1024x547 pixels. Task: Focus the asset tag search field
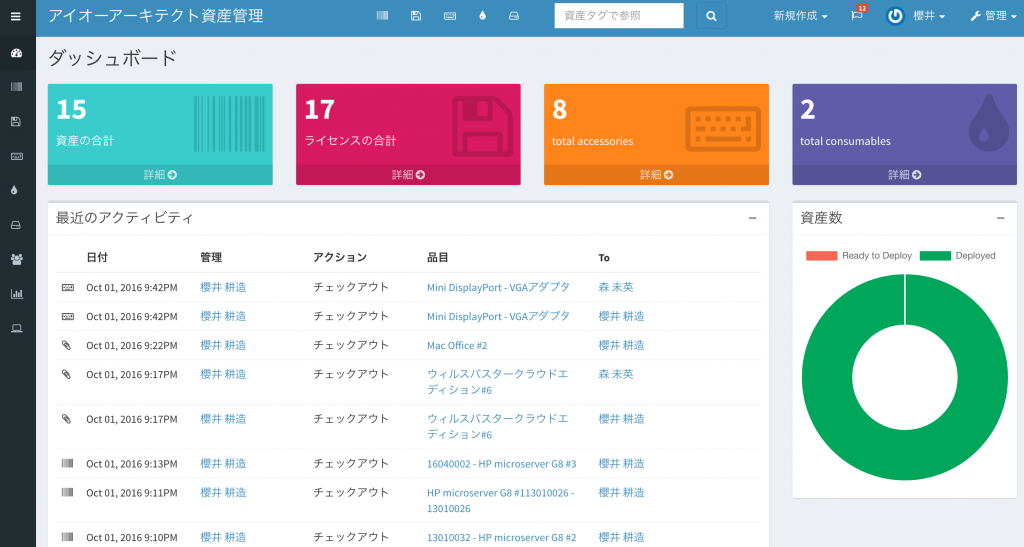tap(619, 16)
